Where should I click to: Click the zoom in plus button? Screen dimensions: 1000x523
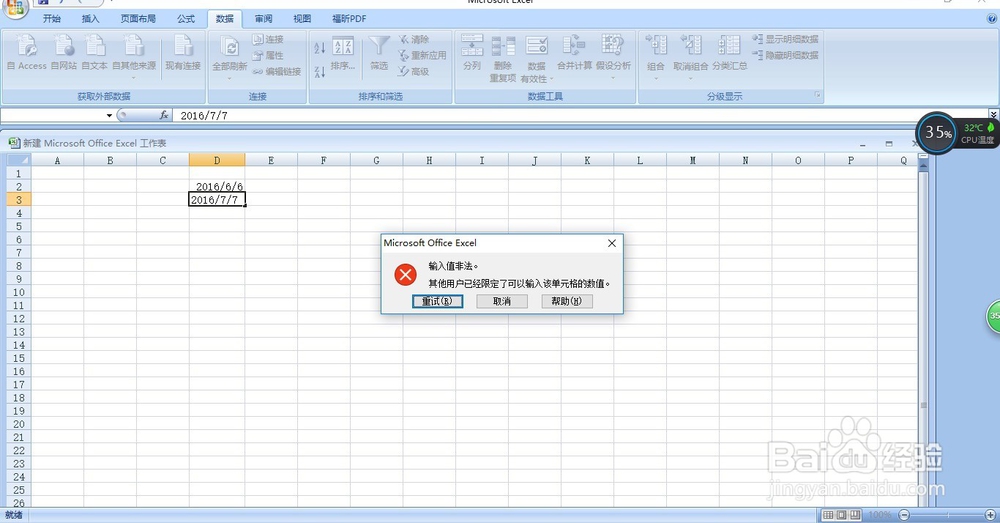coord(990,515)
